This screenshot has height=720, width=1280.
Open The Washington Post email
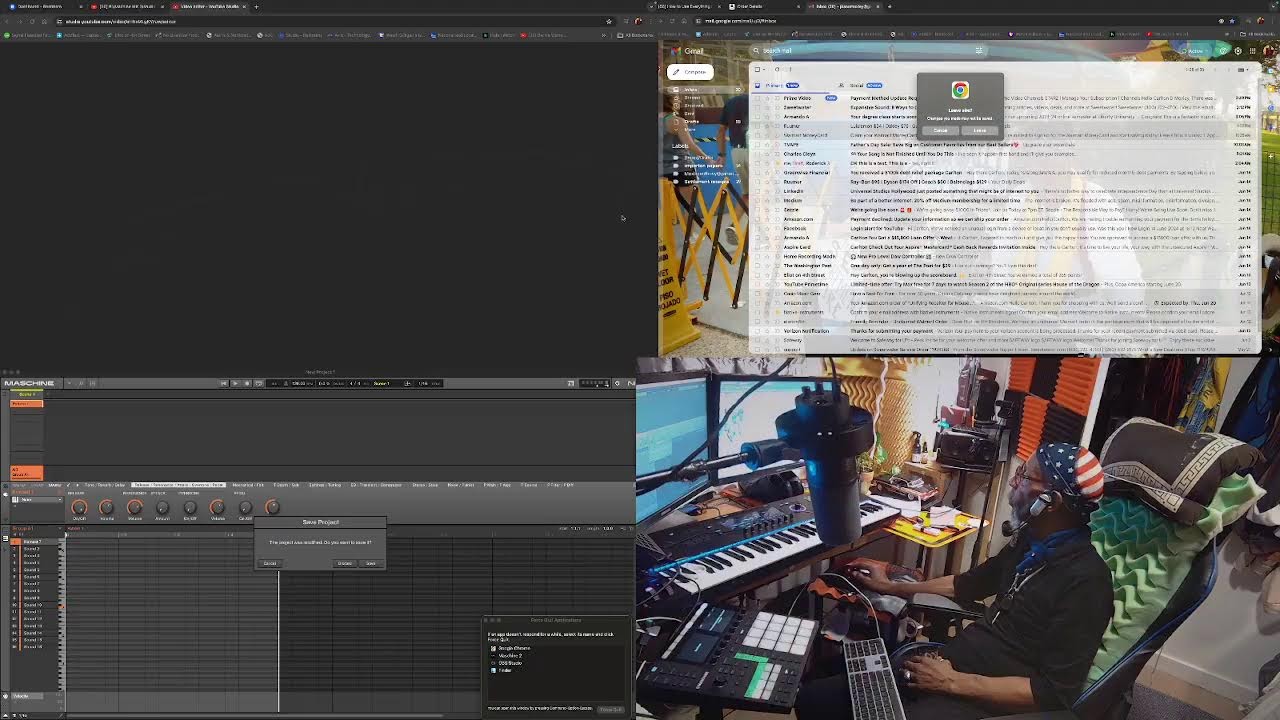point(1005,266)
